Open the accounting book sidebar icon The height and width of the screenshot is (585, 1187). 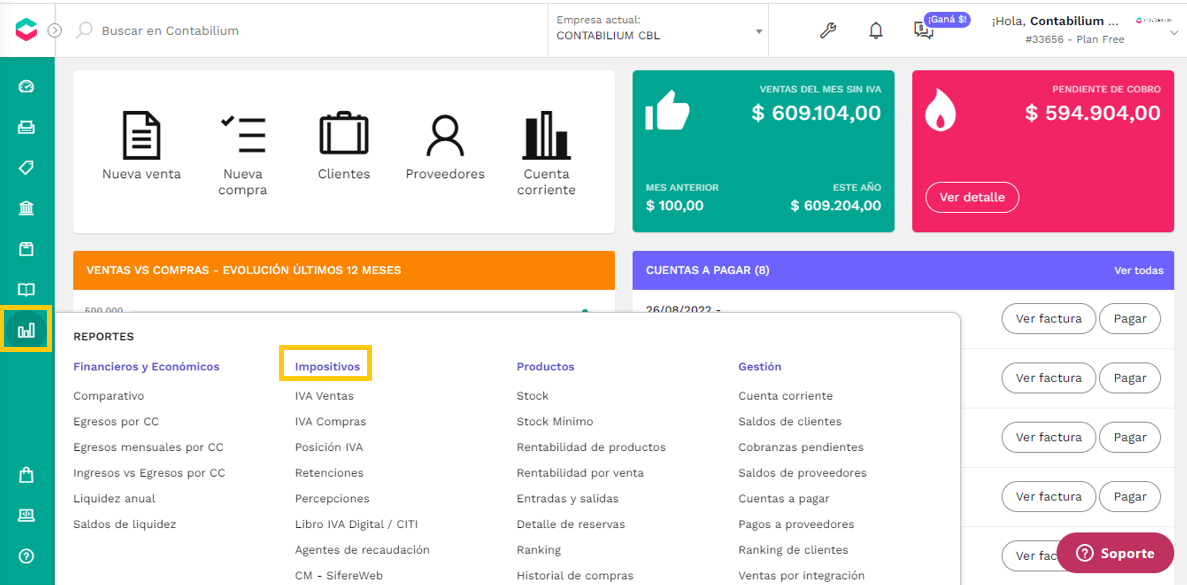[26, 289]
